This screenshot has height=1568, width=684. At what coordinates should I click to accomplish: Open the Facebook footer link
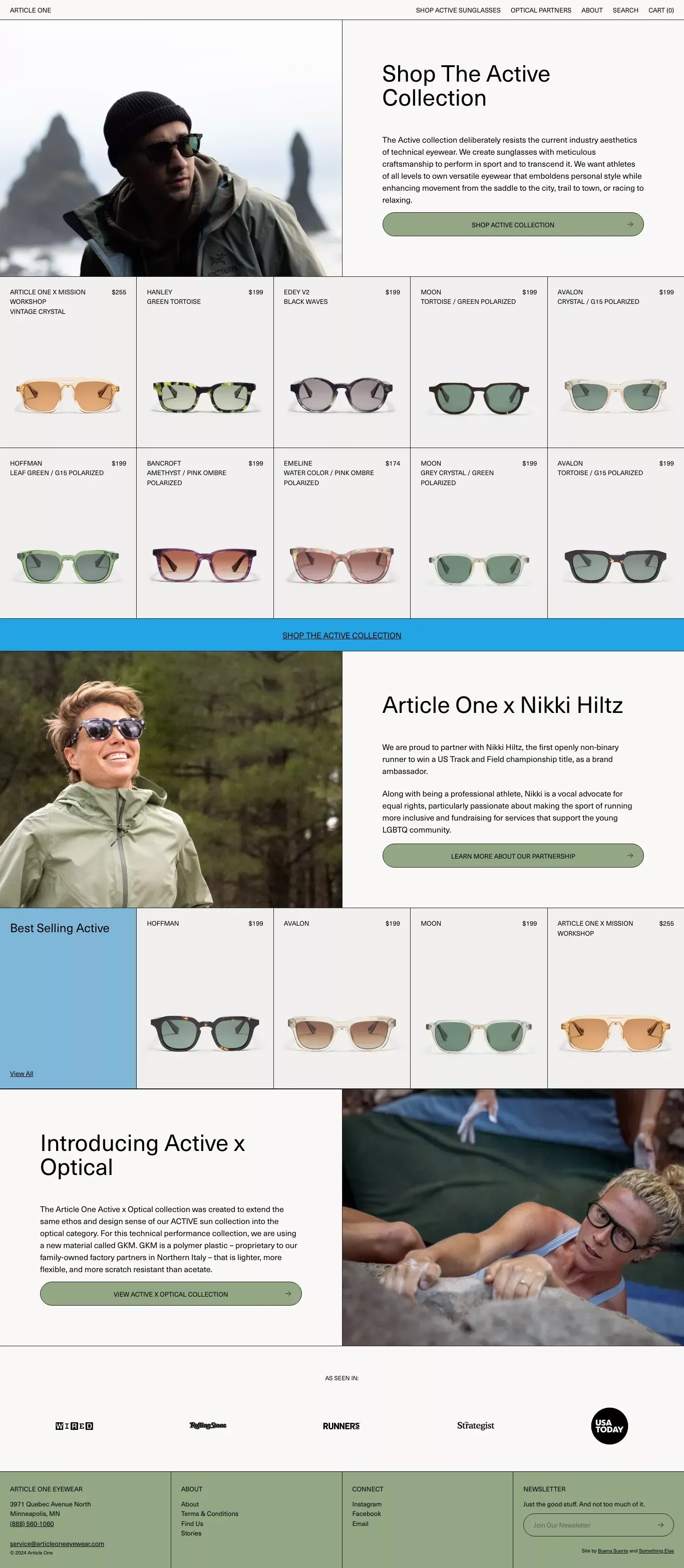click(x=367, y=1514)
